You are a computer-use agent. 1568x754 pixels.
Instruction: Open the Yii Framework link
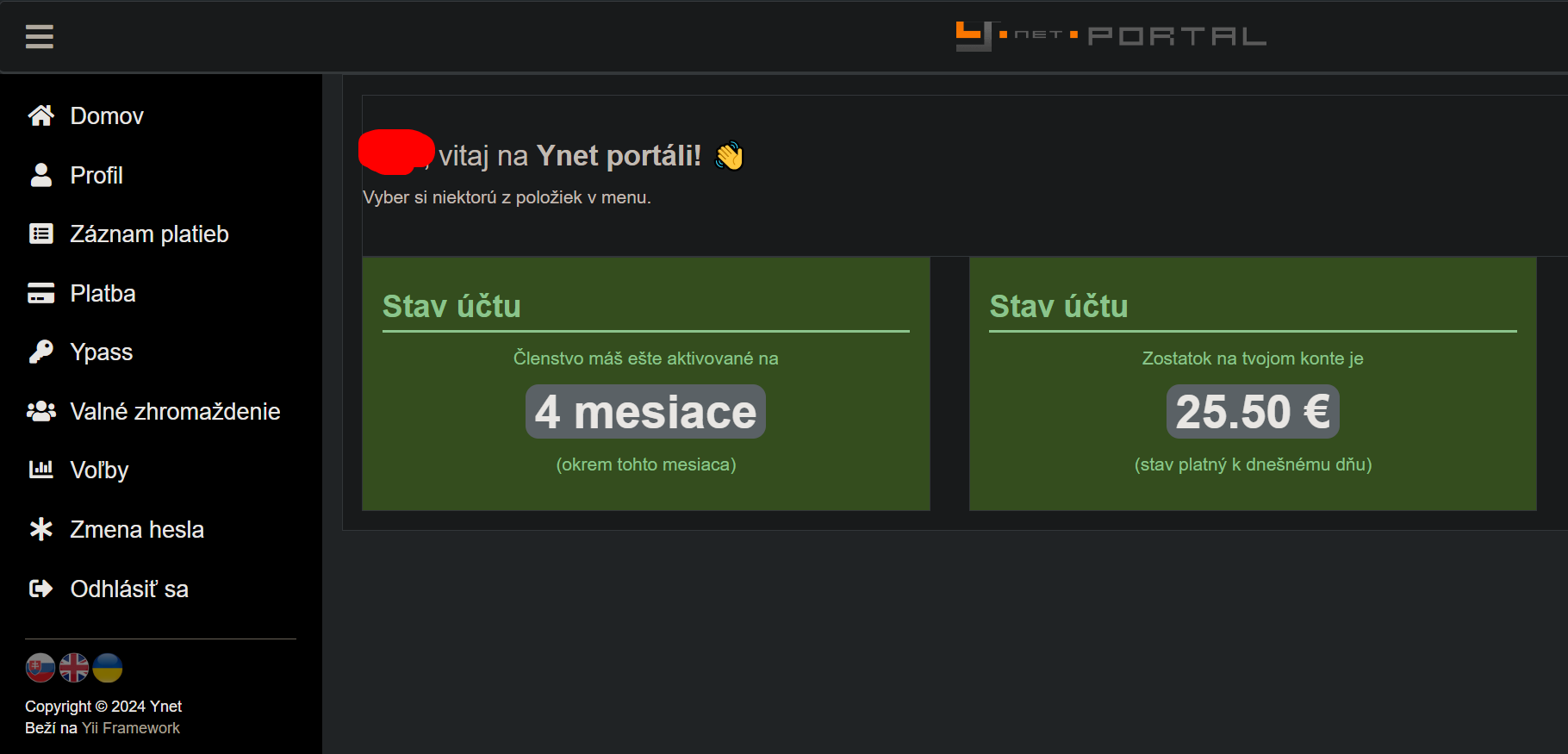coord(131,728)
